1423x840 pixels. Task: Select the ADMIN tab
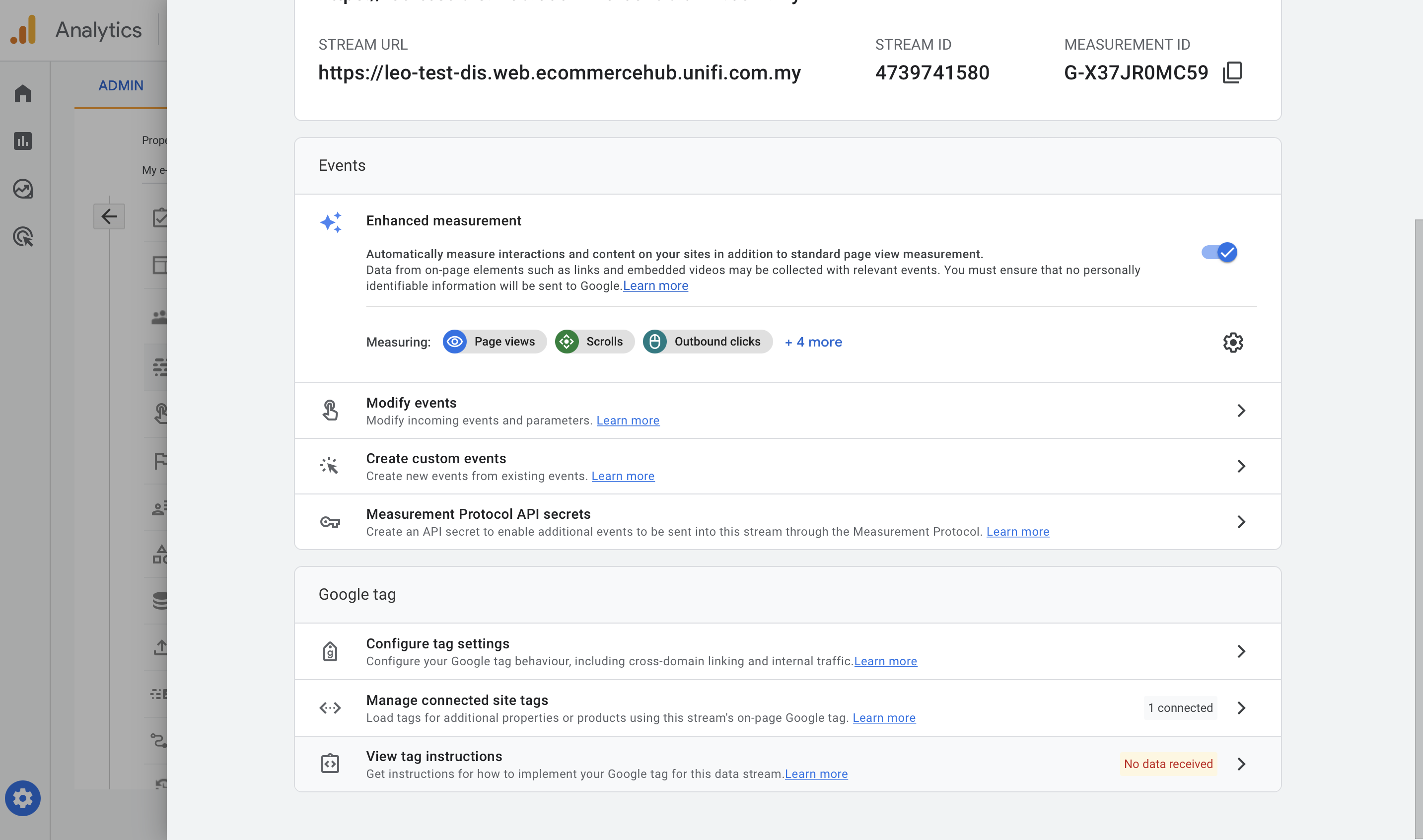[x=121, y=85]
